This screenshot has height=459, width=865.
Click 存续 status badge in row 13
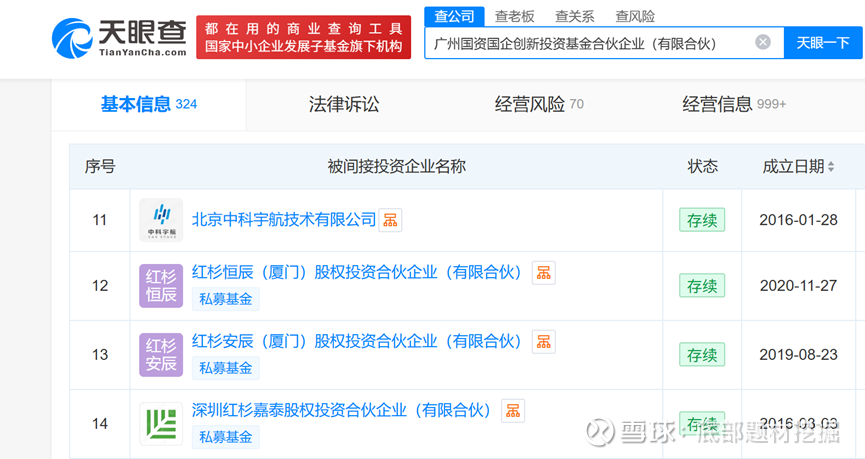coord(702,355)
